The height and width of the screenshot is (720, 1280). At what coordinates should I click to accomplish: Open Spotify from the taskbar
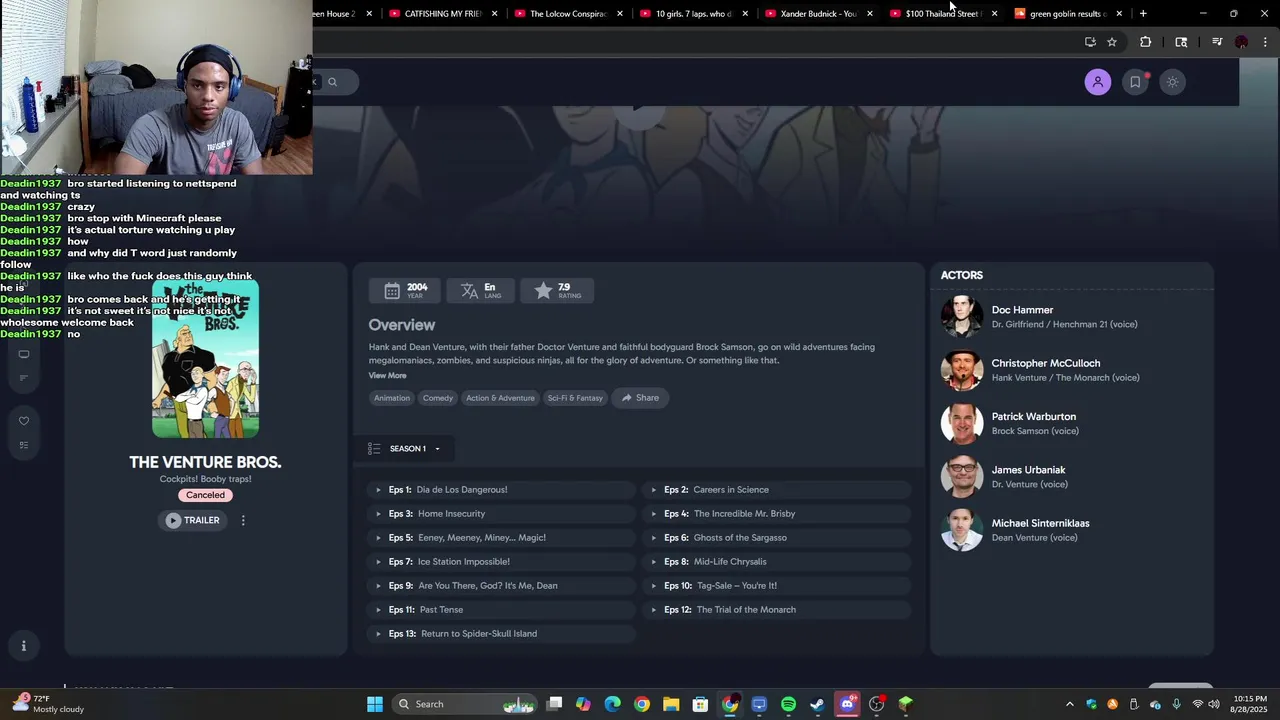click(x=788, y=704)
